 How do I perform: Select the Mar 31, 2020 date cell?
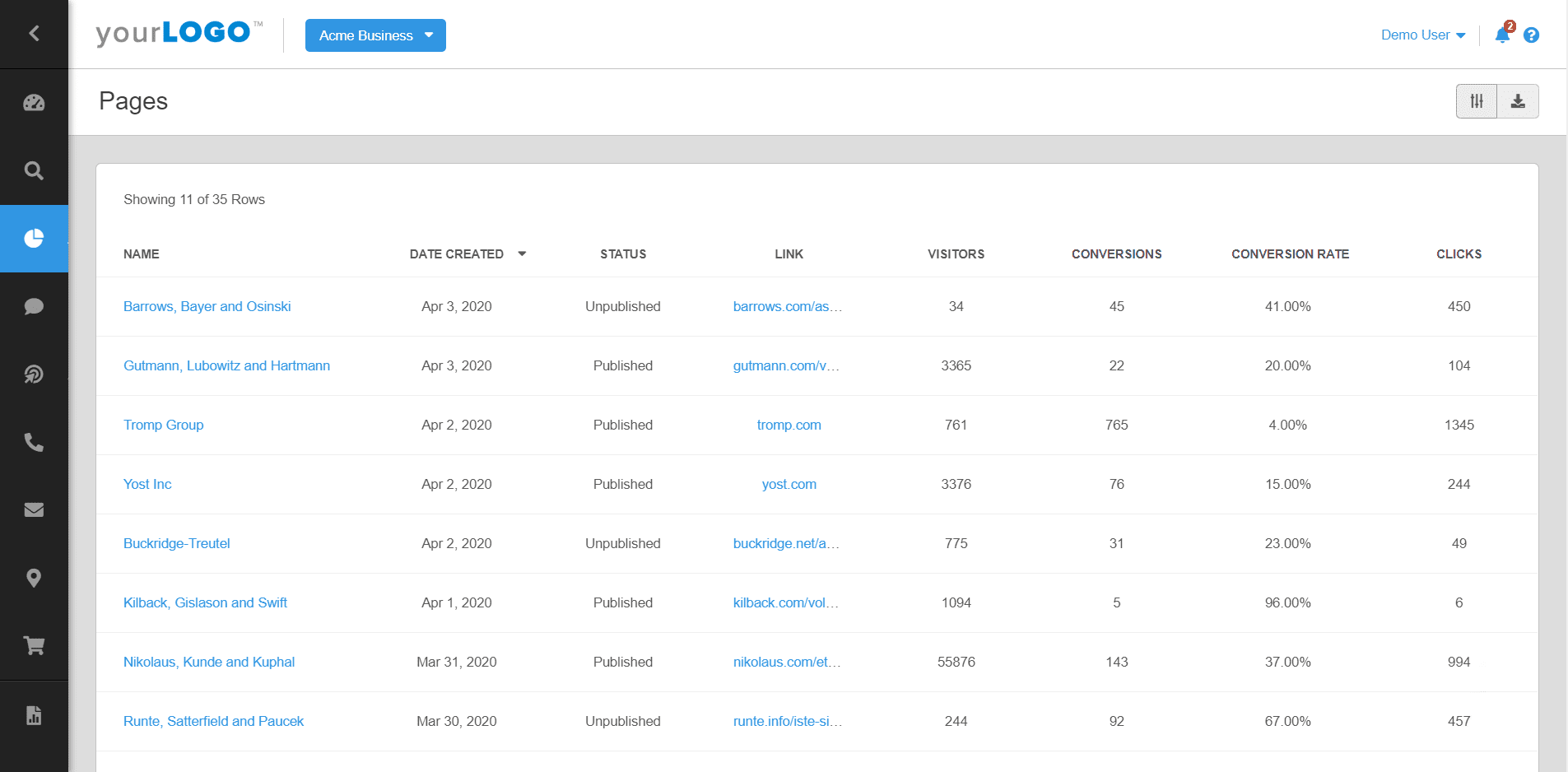point(456,662)
